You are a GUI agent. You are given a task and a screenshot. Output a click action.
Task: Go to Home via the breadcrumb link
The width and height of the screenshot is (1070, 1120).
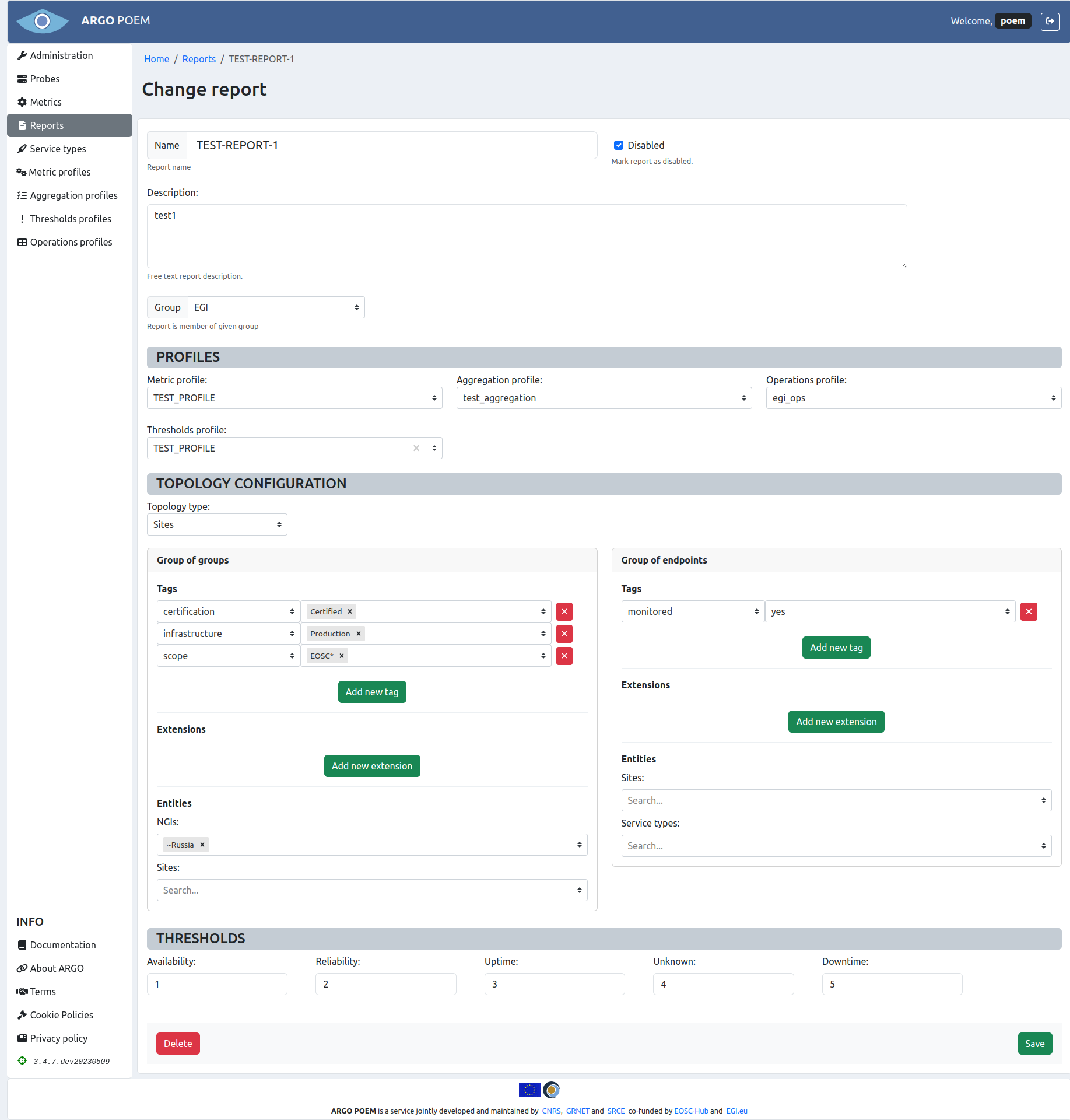point(156,59)
